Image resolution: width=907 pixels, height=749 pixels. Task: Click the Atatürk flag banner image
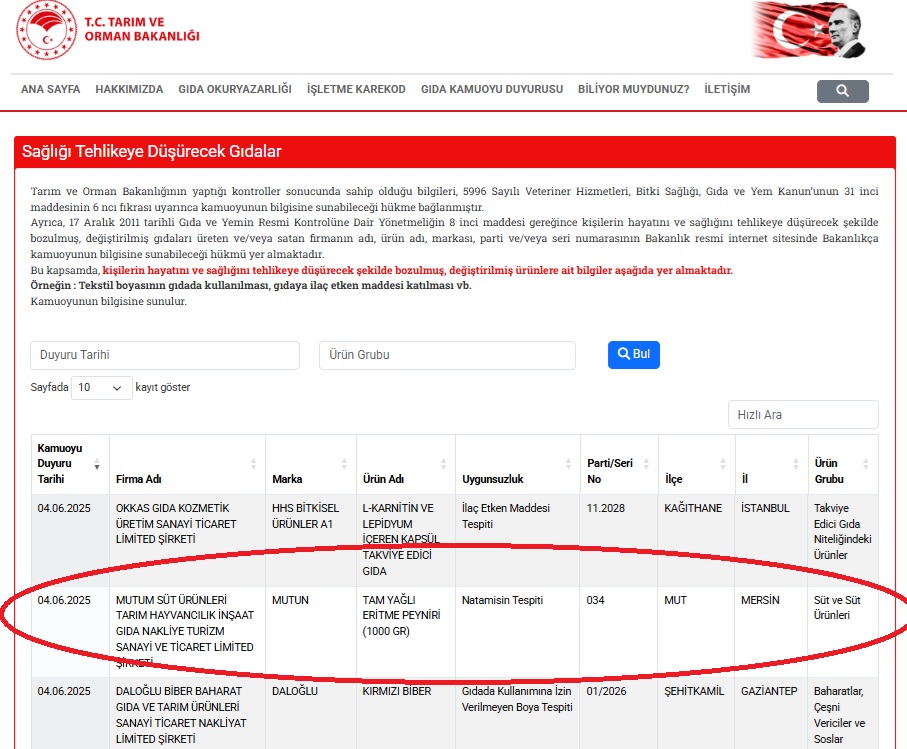coord(808,30)
